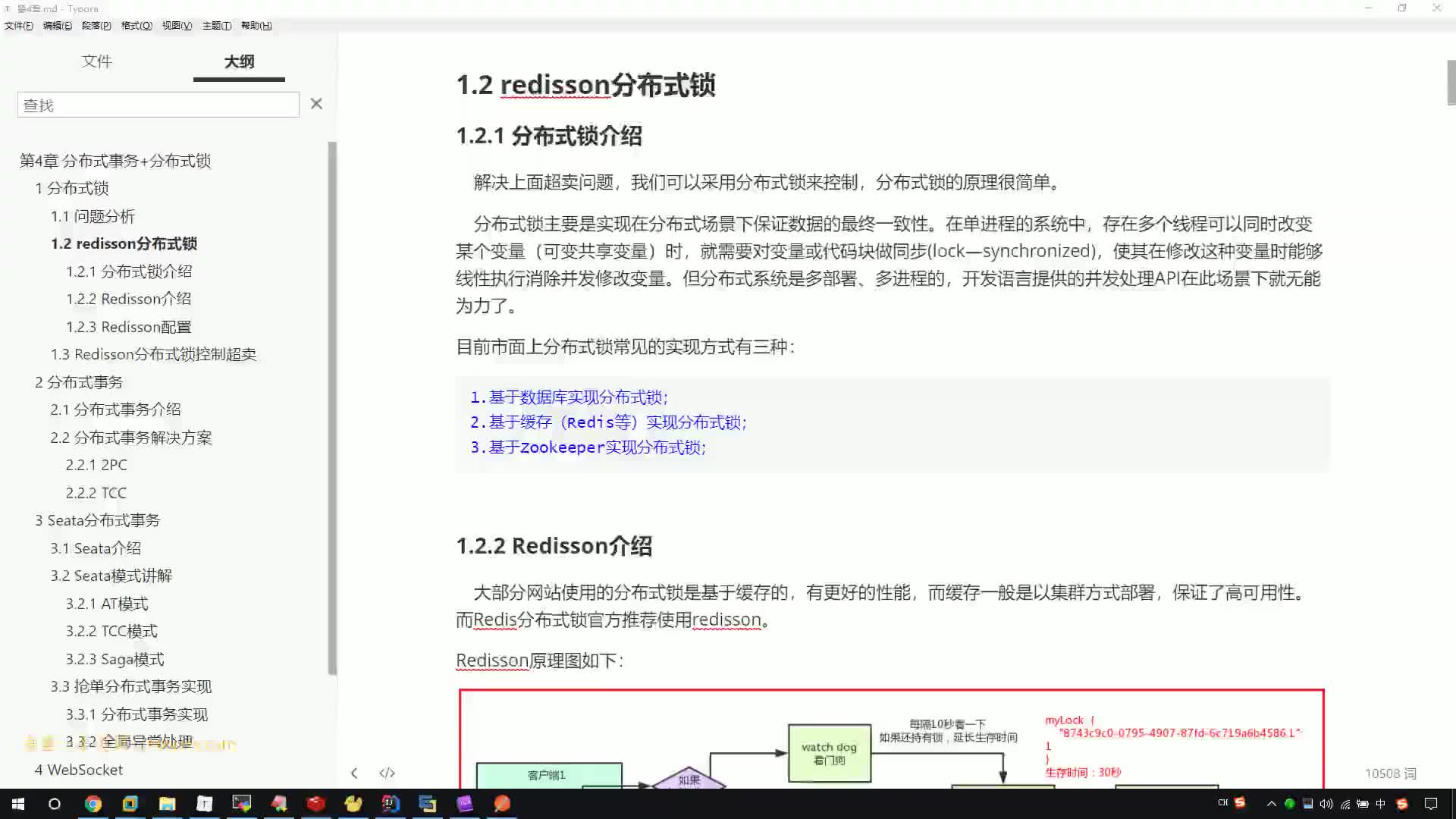Open the 文件 menu
The image size is (1456, 819).
click(x=19, y=26)
